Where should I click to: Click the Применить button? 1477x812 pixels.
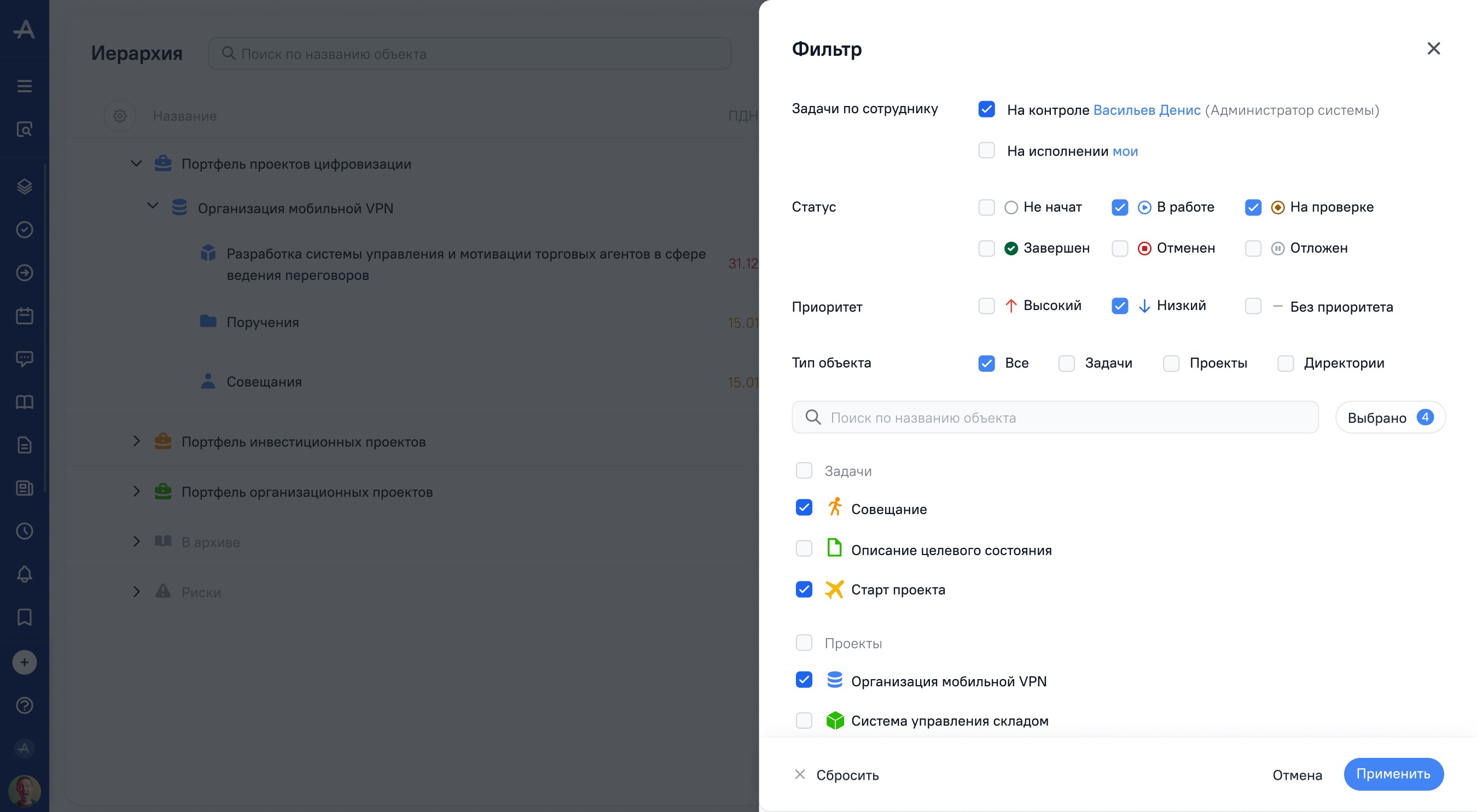(x=1393, y=774)
